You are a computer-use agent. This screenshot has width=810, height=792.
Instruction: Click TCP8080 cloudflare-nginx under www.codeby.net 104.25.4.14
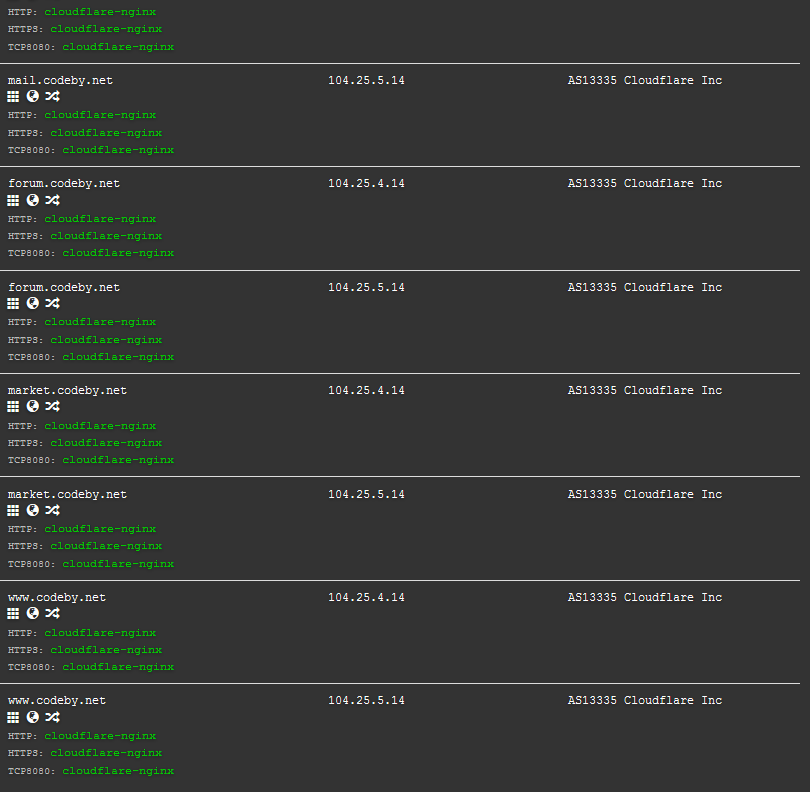coord(91,667)
